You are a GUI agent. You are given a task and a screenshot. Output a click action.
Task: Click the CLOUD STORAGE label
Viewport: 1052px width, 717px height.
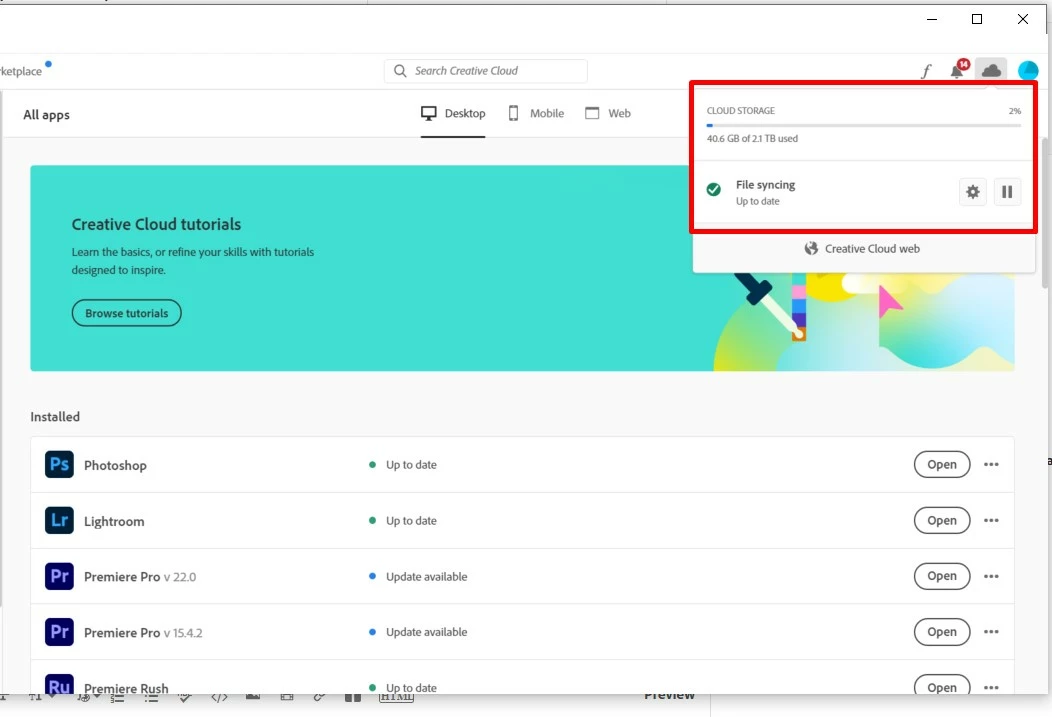tap(741, 111)
